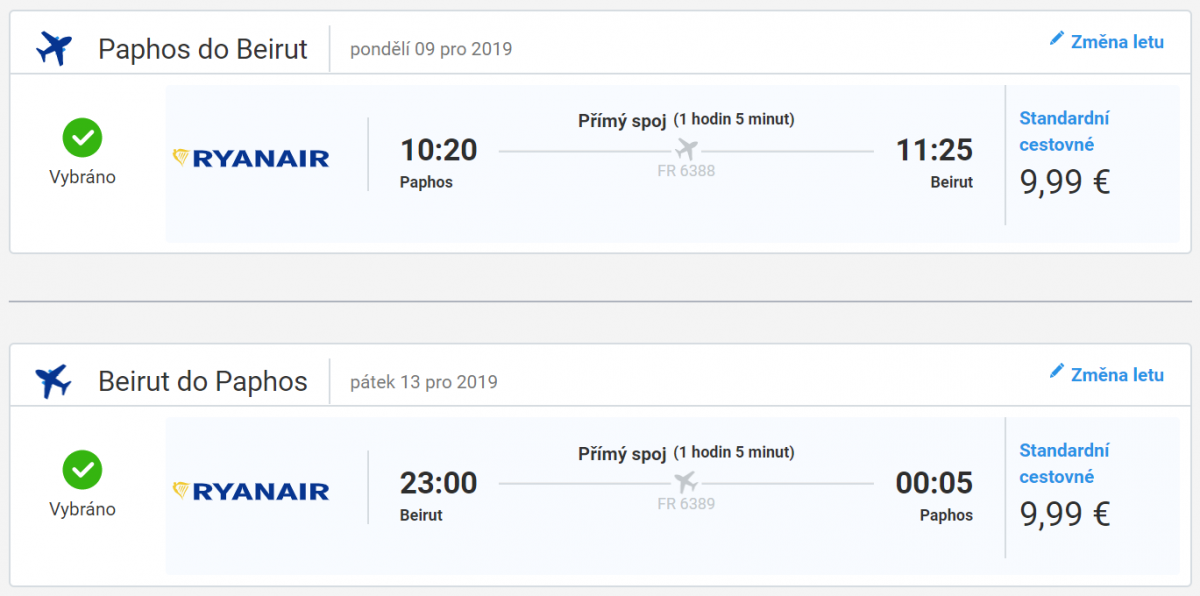Click the 10:20 Paphos departure time

(439, 150)
